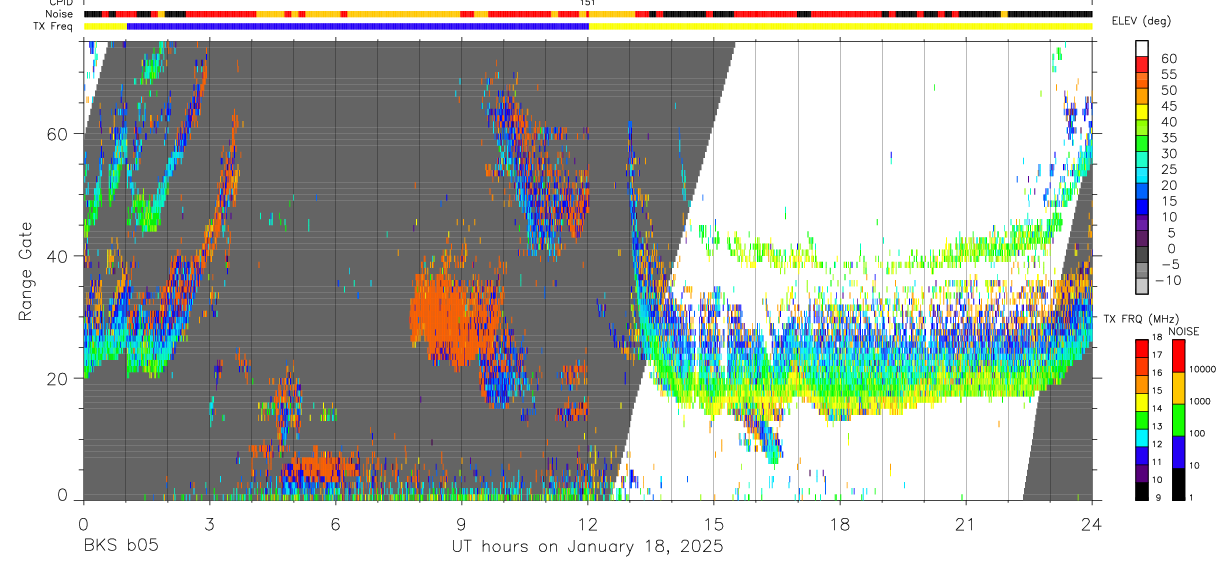Click the CPID label above the plot
1228x567 pixels.
[x=59, y=3]
